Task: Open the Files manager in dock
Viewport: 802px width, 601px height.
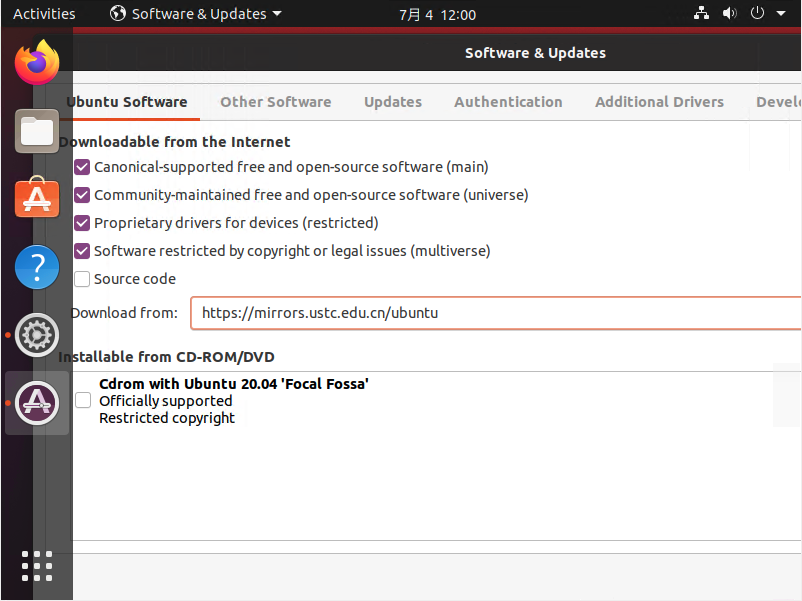Action: coord(37,130)
